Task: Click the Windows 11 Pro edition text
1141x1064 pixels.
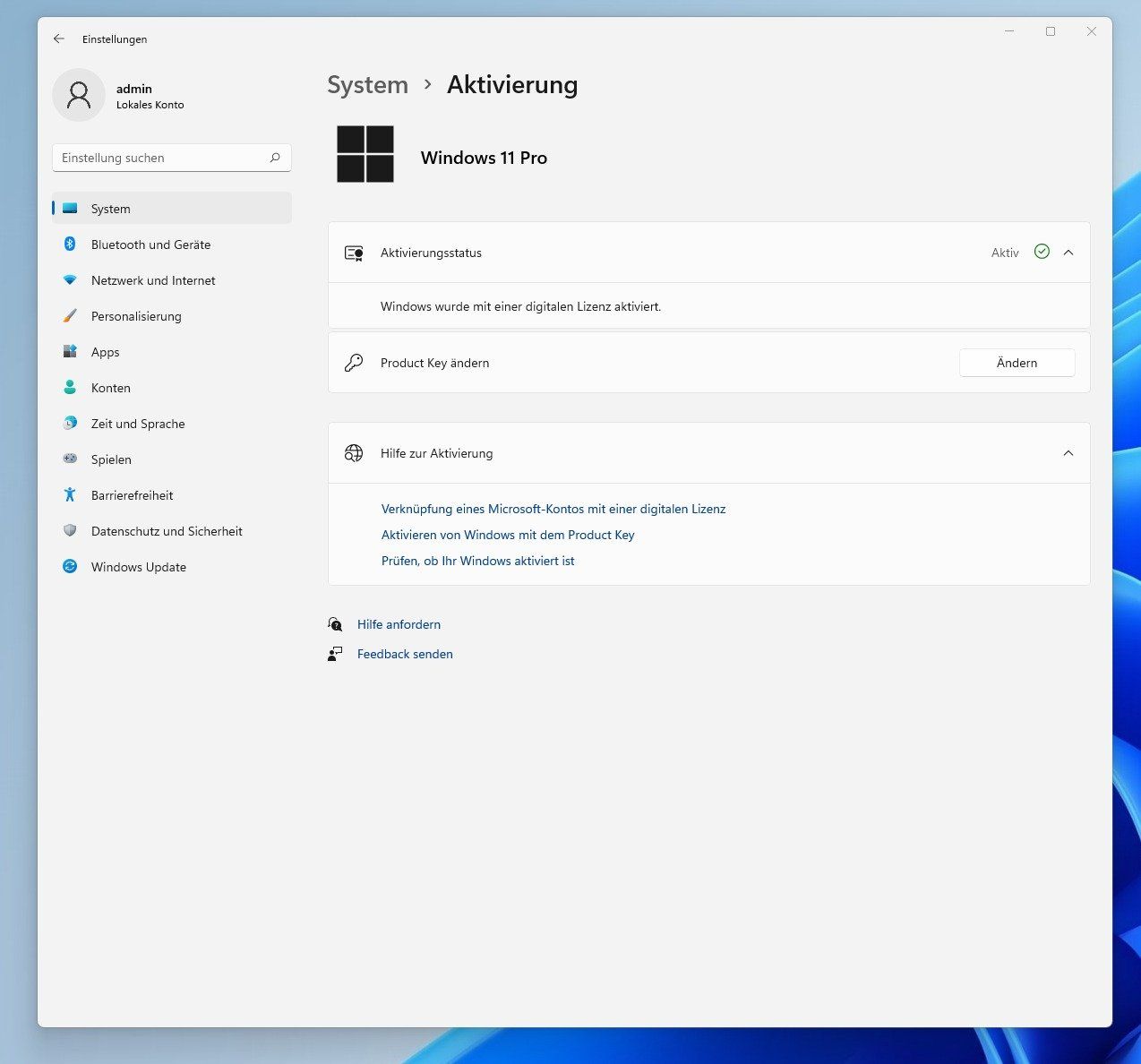Action: (x=484, y=158)
